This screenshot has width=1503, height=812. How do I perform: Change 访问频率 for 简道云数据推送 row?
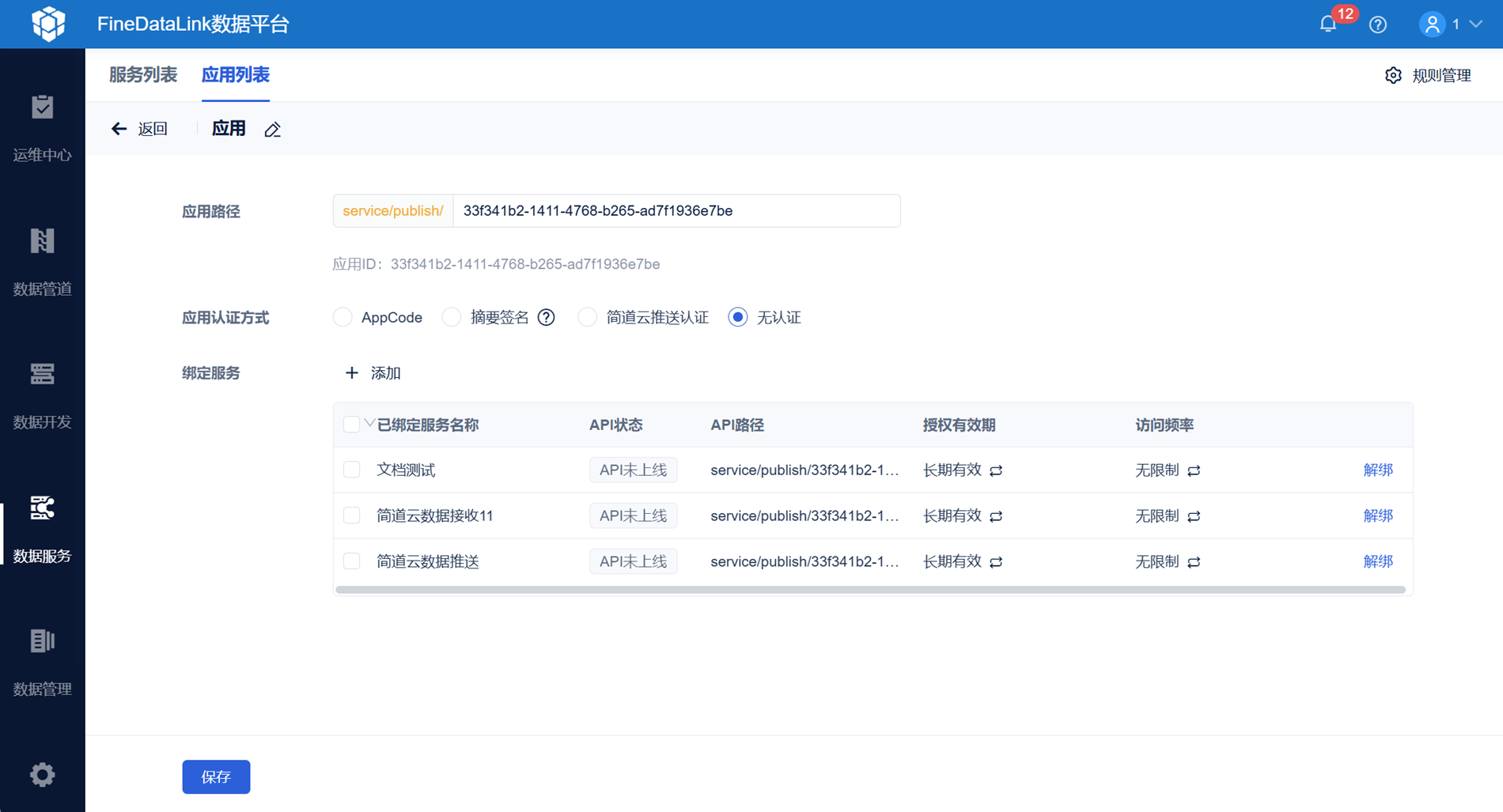(1194, 562)
